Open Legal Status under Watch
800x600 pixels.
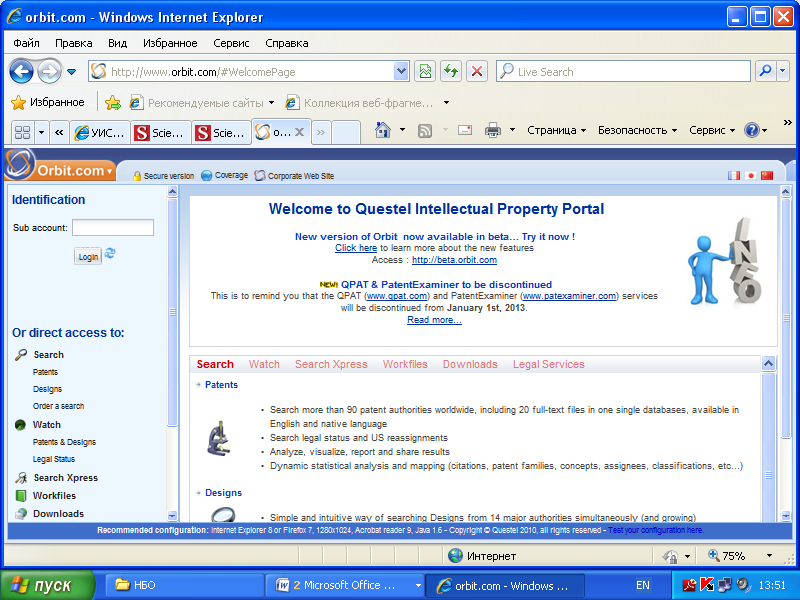pyautogui.click(x=54, y=459)
